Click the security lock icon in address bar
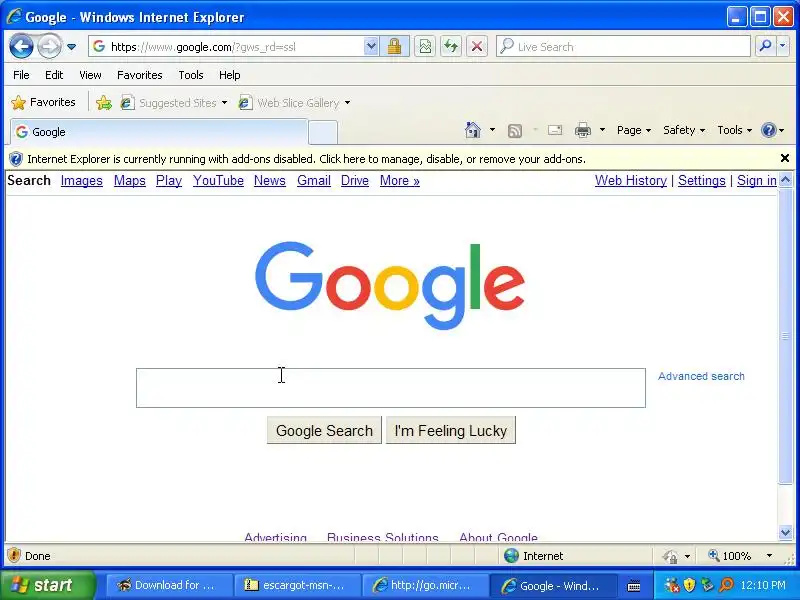 pyautogui.click(x=394, y=47)
